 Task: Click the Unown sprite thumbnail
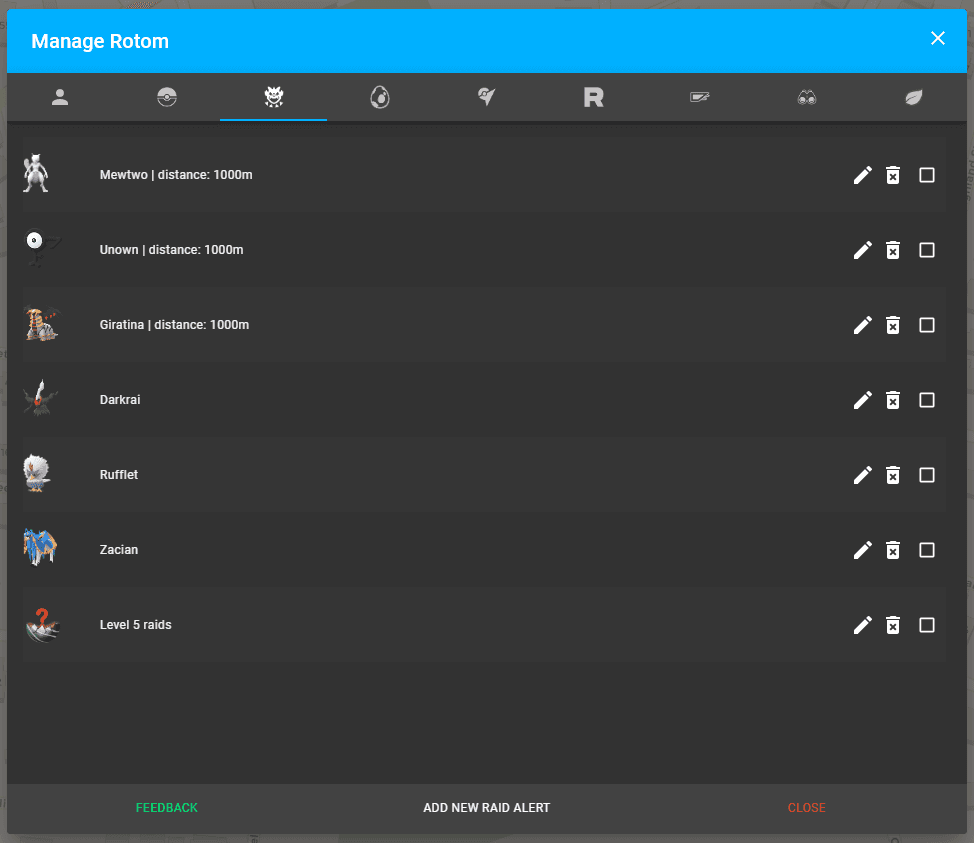(41, 248)
